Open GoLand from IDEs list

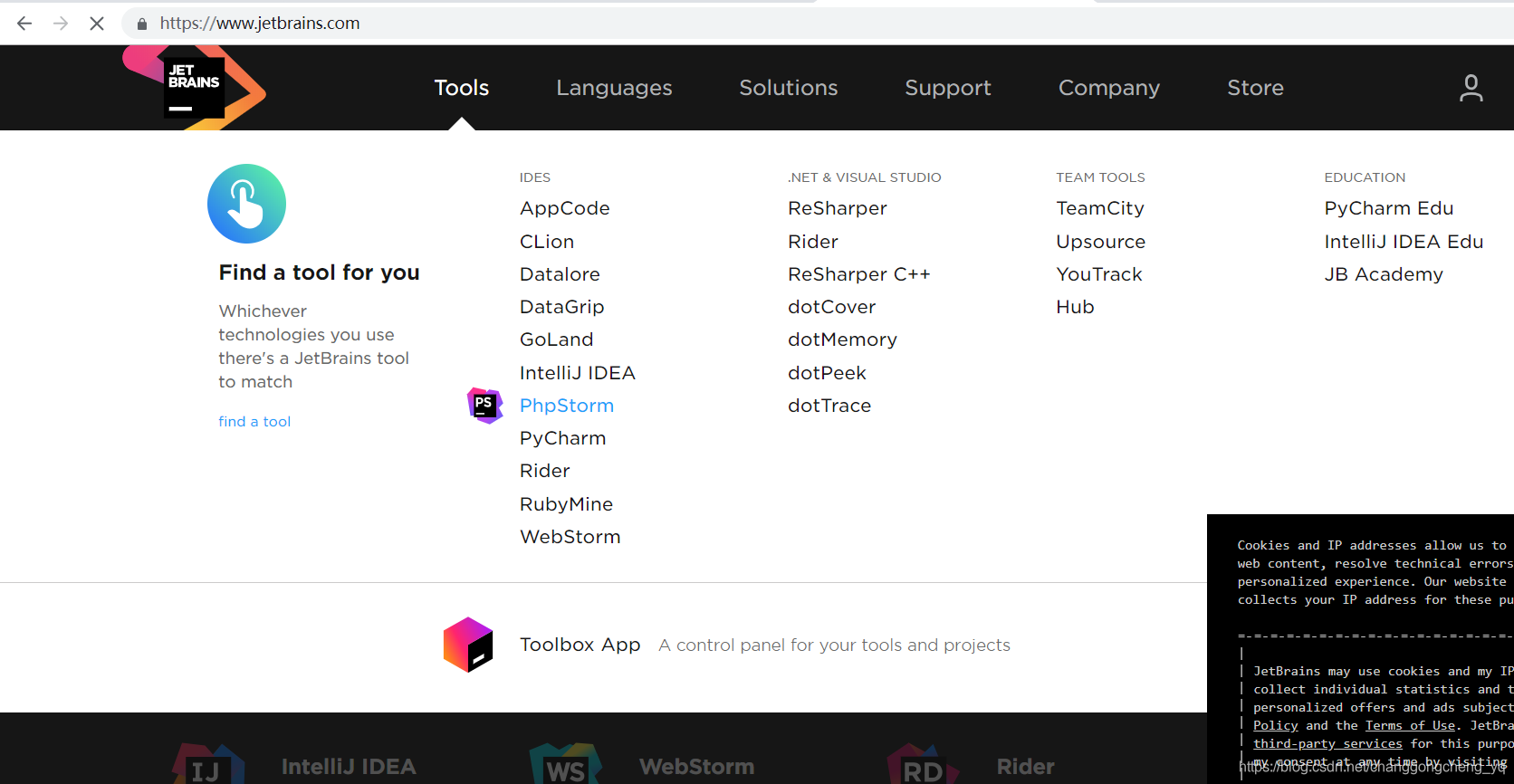(557, 339)
